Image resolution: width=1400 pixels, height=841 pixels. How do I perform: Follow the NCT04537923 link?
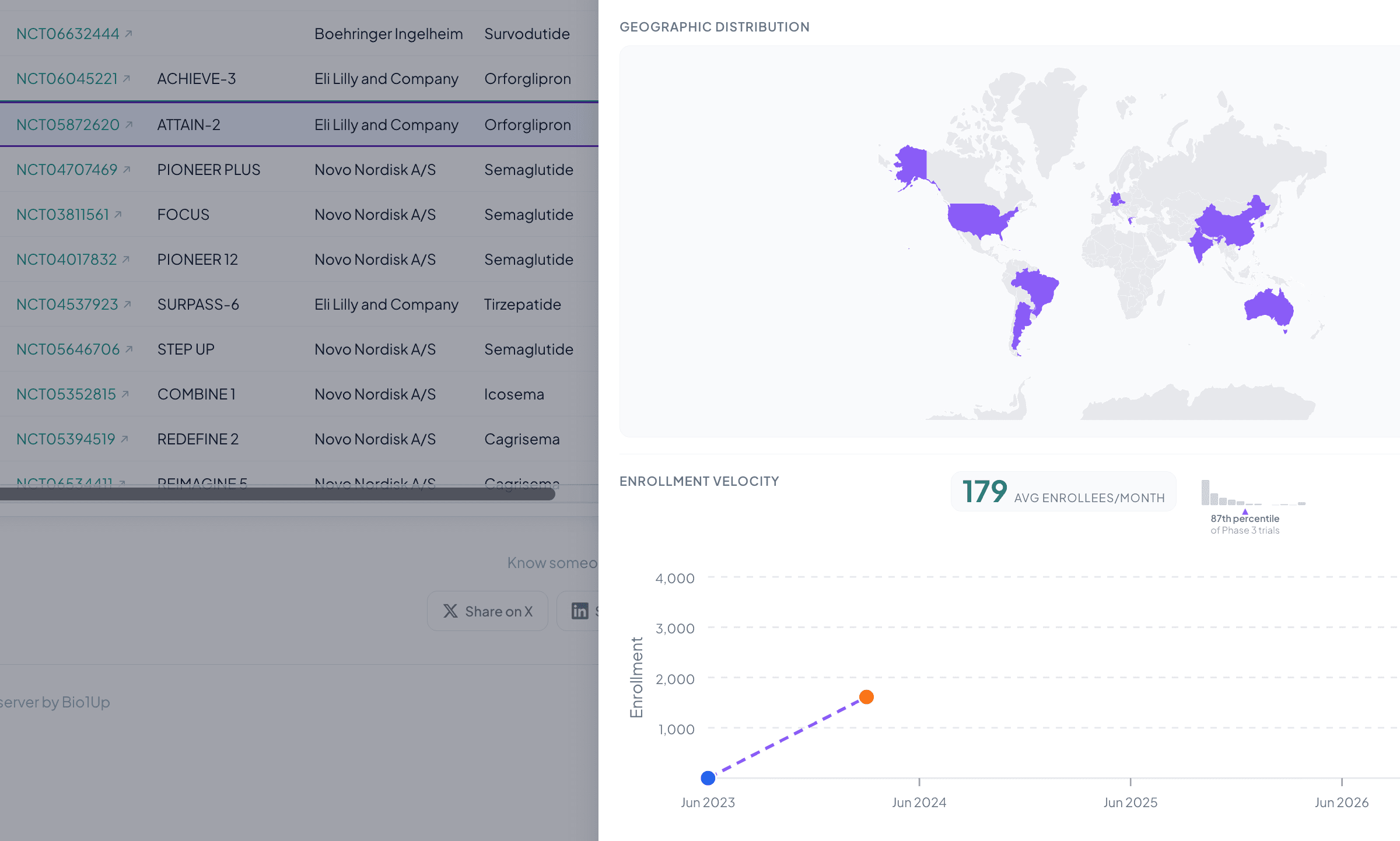(67, 304)
